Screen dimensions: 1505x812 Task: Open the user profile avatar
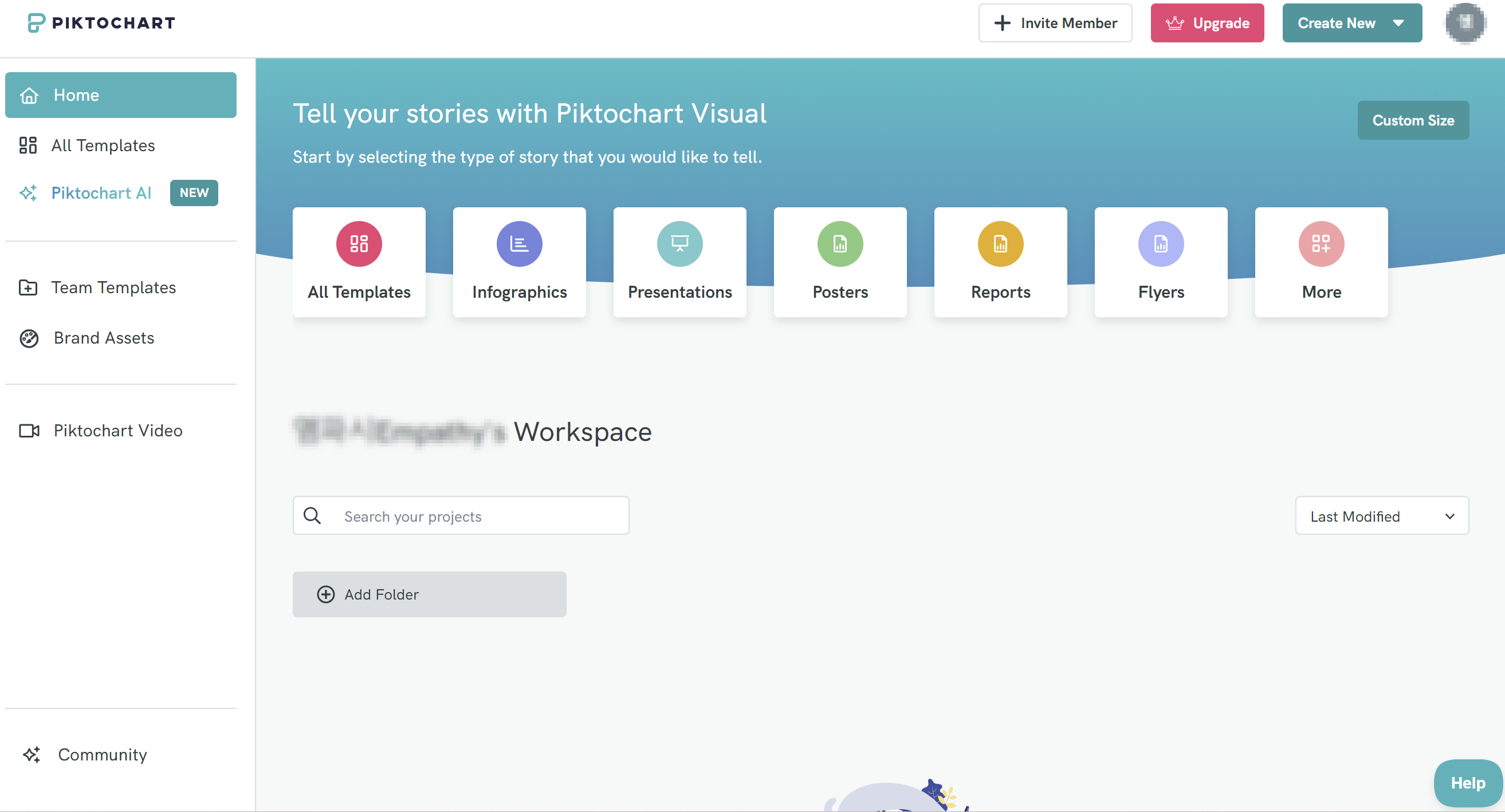(1466, 23)
